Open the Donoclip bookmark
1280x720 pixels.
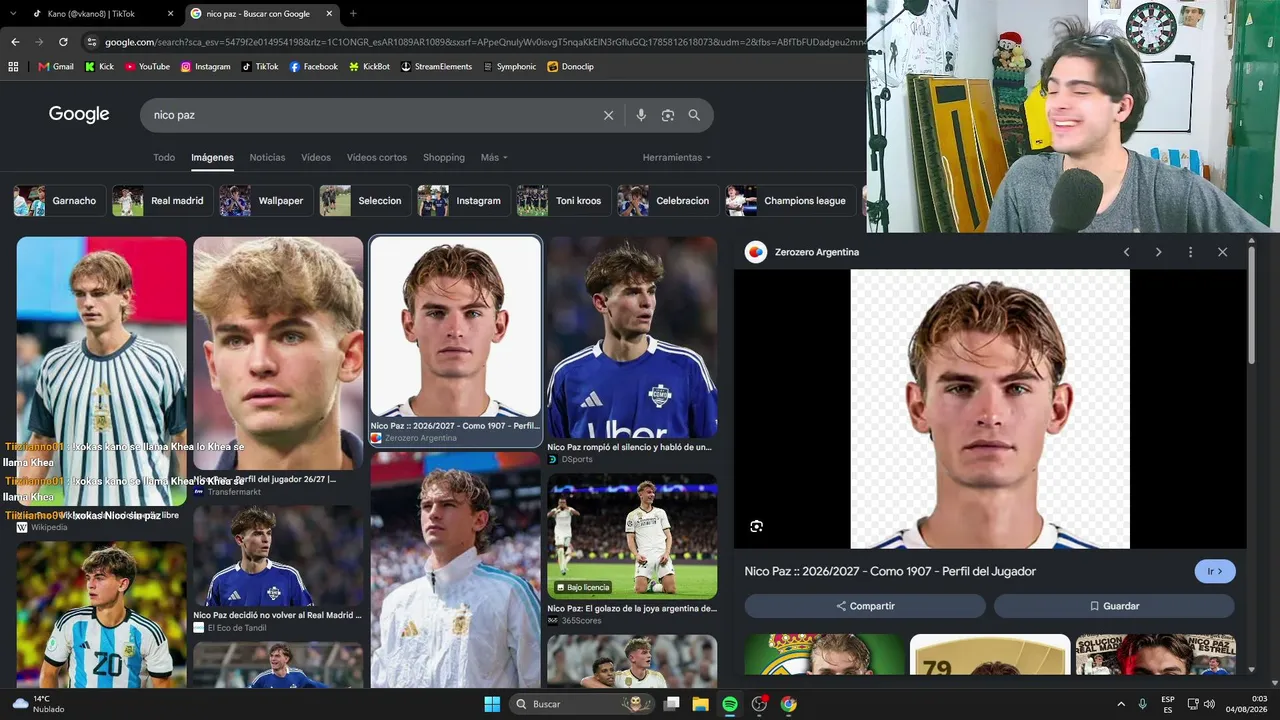pyautogui.click(x=570, y=67)
